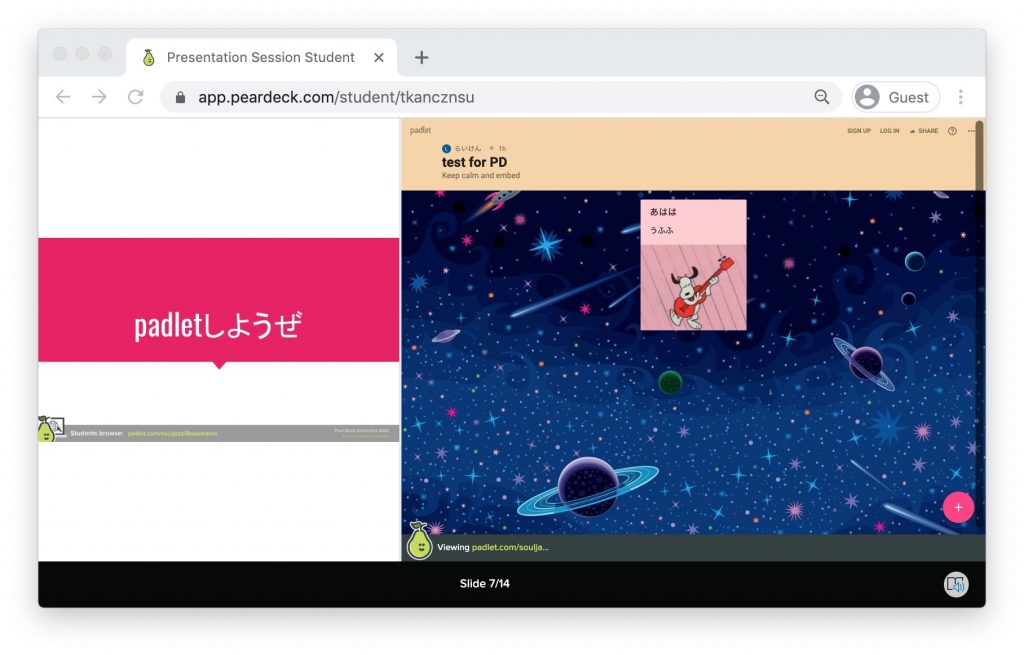The image size is (1024, 655).
Task: Click LOG IN on the Padlet header
Action: pyautogui.click(x=889, y=131)
